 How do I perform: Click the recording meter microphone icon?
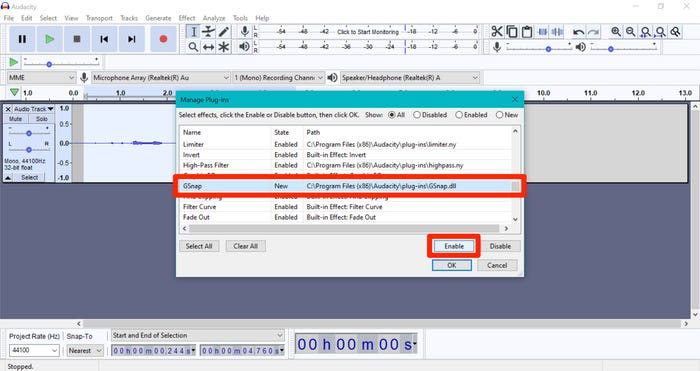coord(244,31)
